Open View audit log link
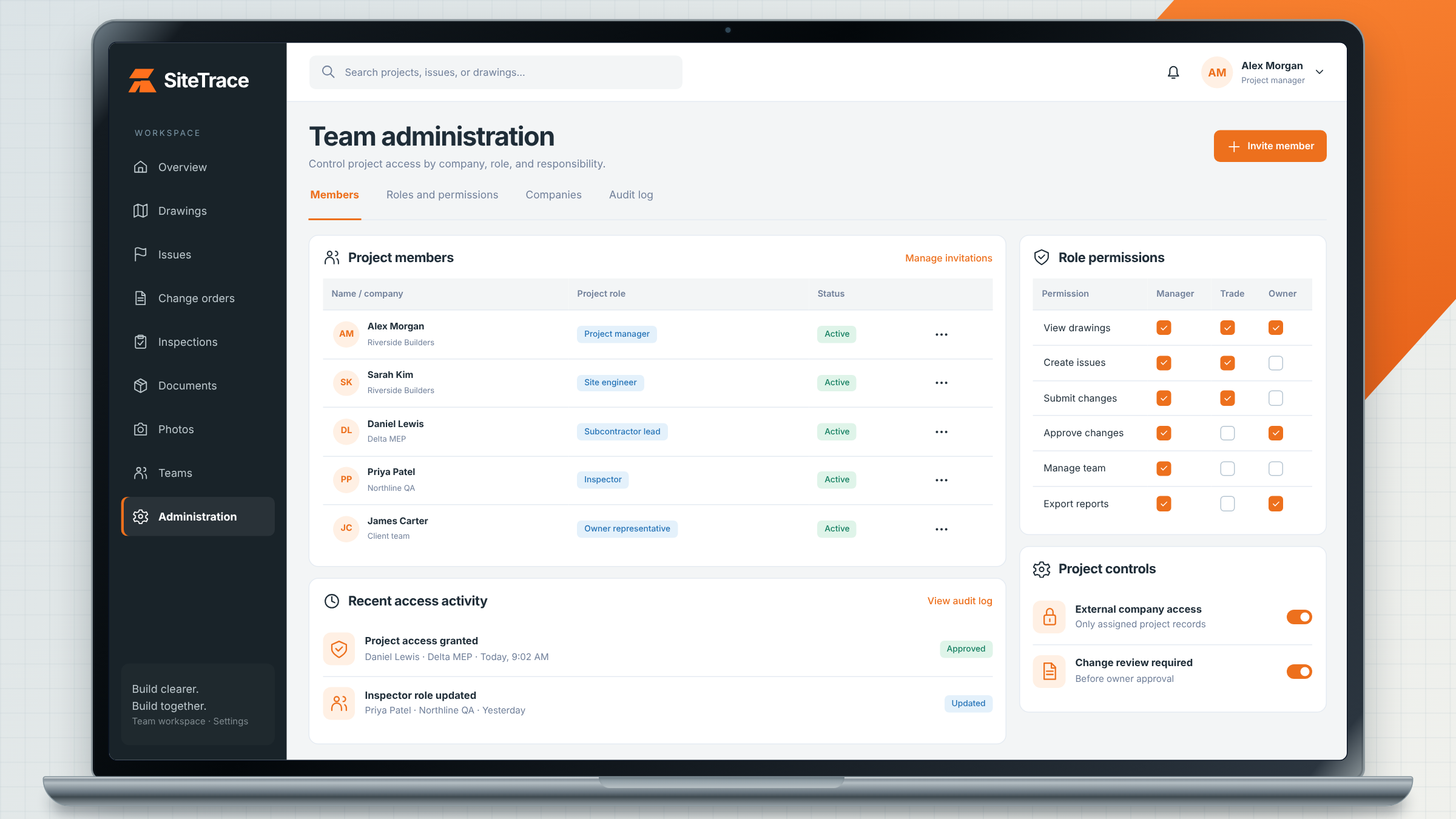This screenshot has height=819, width=1456. (x=960, y=601)
